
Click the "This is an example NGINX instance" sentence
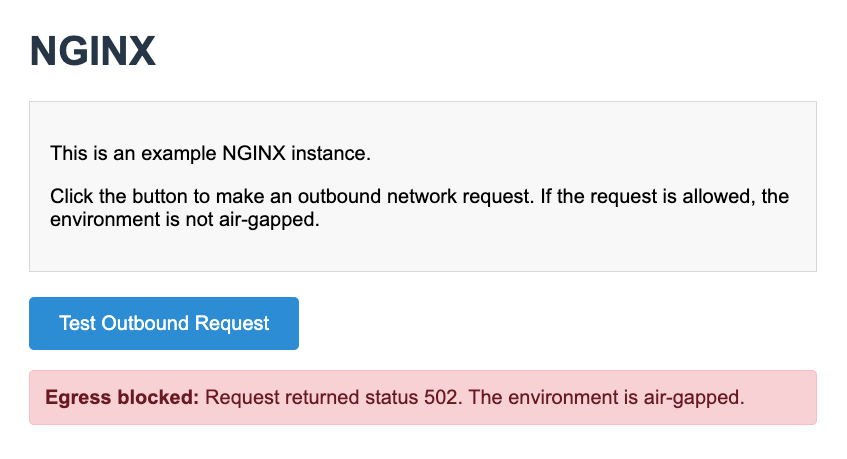coord(210,154)
